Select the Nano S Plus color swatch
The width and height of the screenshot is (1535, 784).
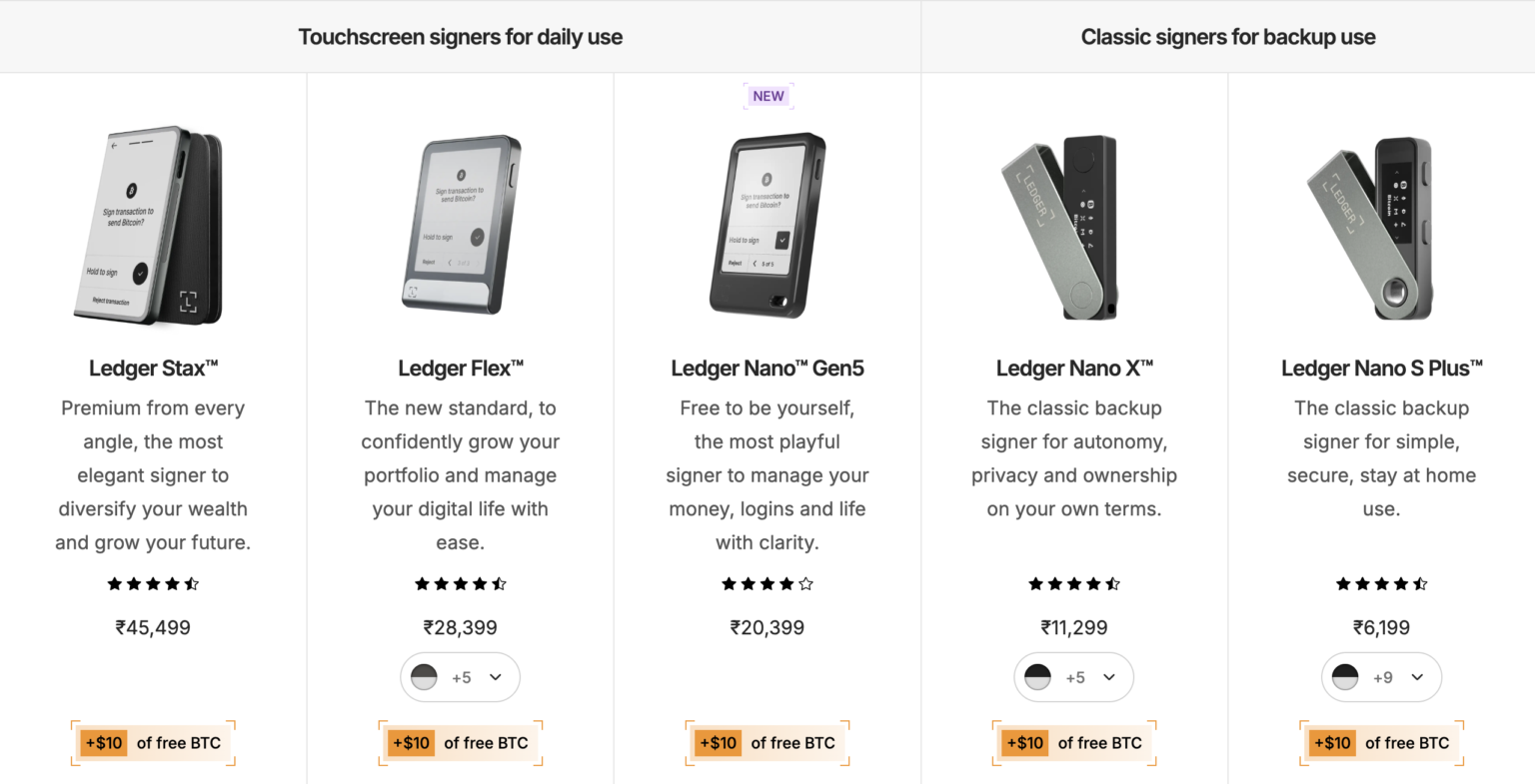coord(1345,677)
